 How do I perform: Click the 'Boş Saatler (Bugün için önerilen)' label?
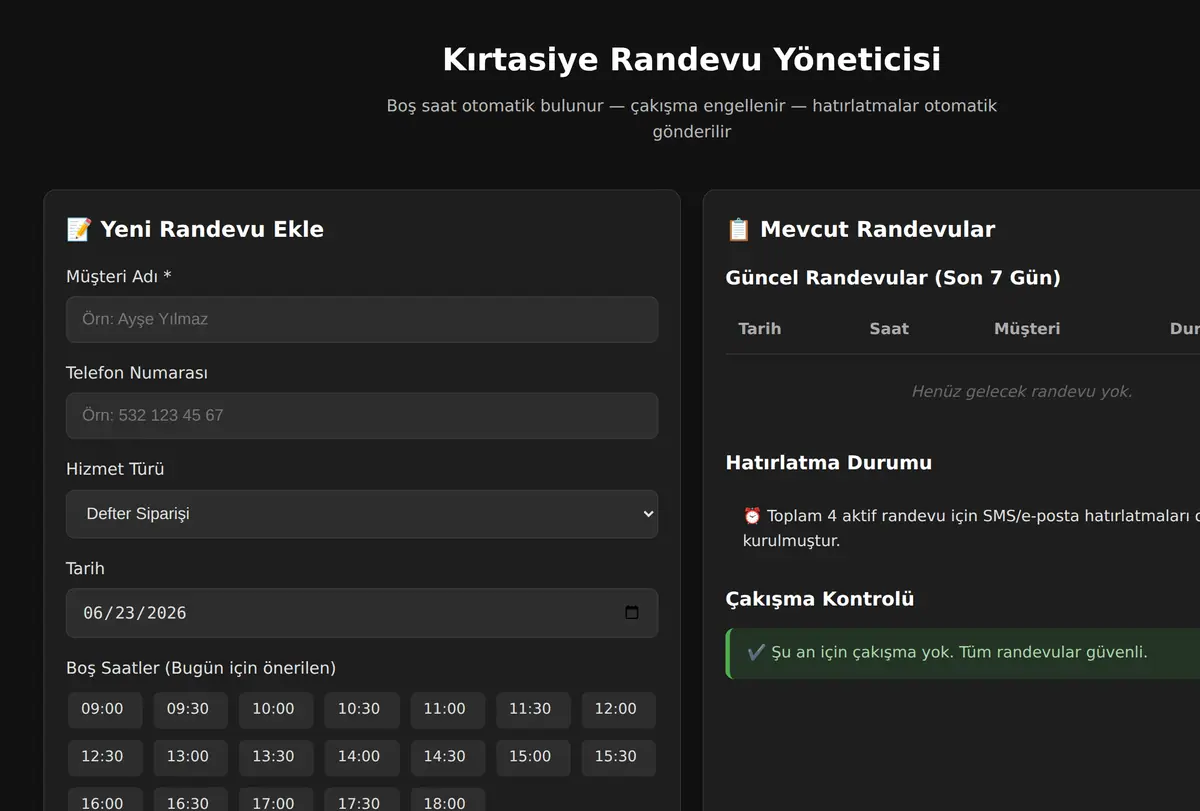tap(201, 668)
